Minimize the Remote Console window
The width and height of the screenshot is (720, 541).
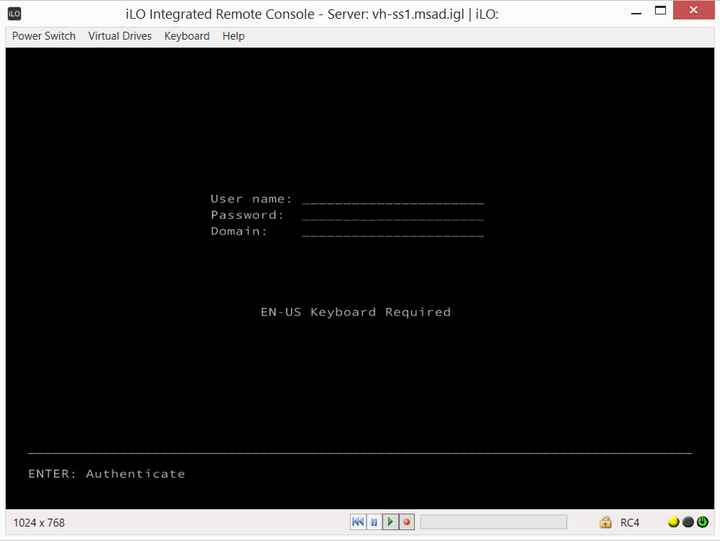pos(636,13)
